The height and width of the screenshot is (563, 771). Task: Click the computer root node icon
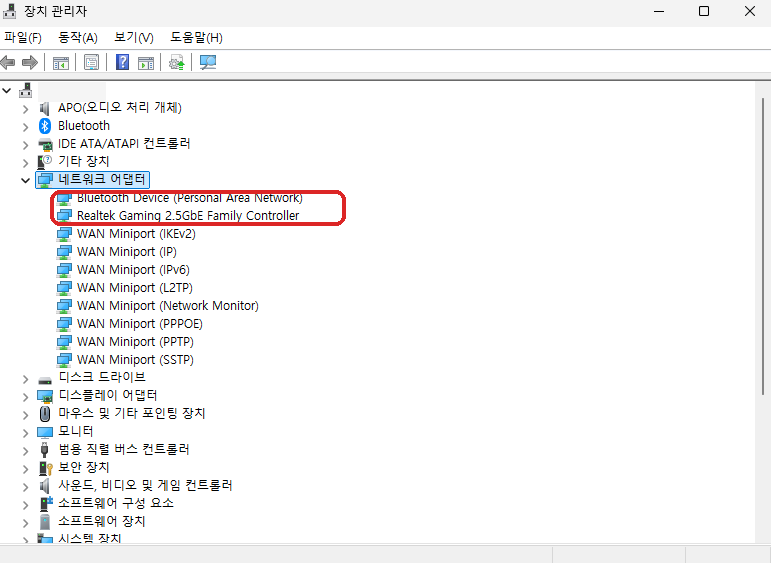[26, 90]
